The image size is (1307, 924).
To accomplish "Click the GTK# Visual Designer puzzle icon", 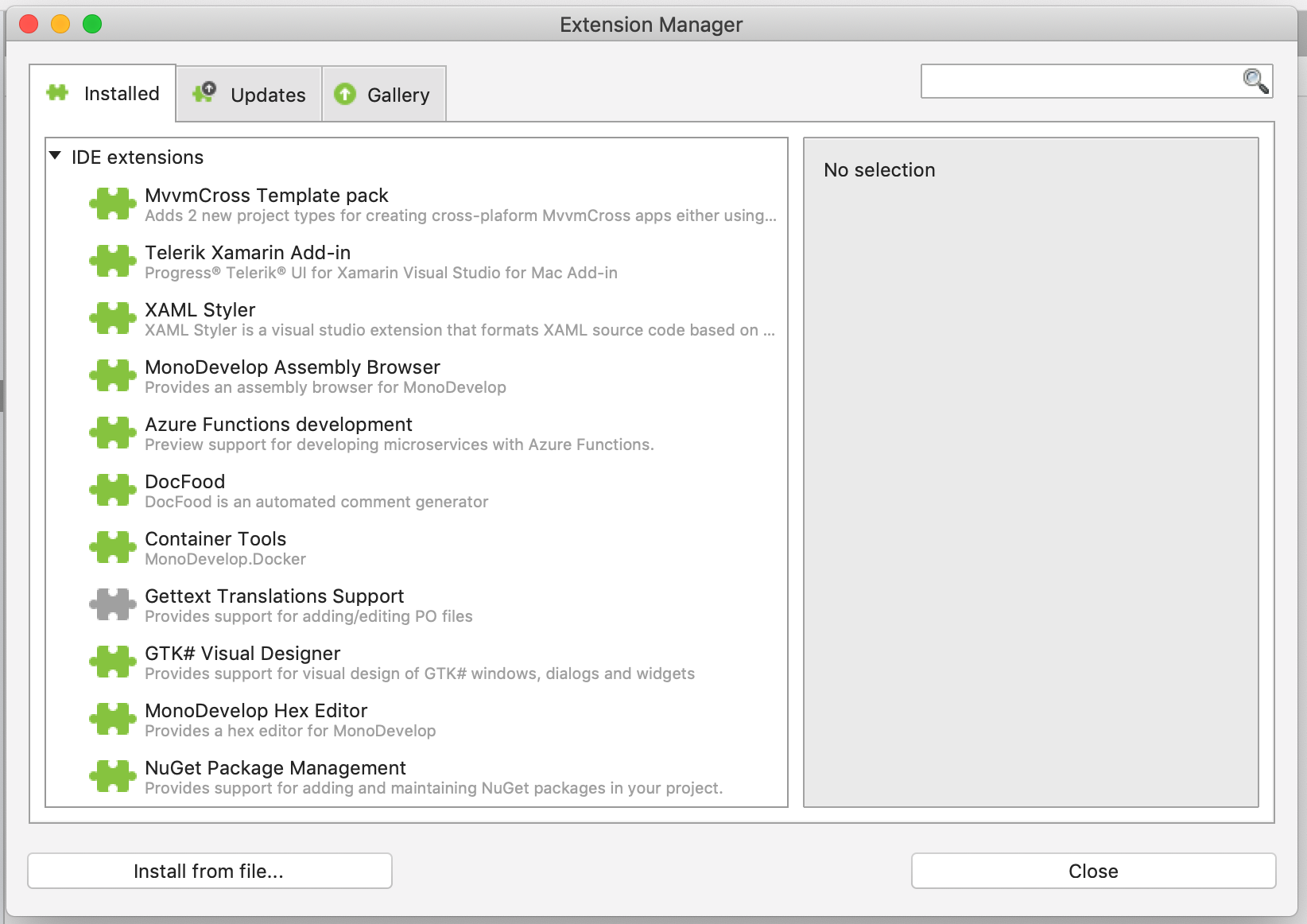I will click(112, 662).
